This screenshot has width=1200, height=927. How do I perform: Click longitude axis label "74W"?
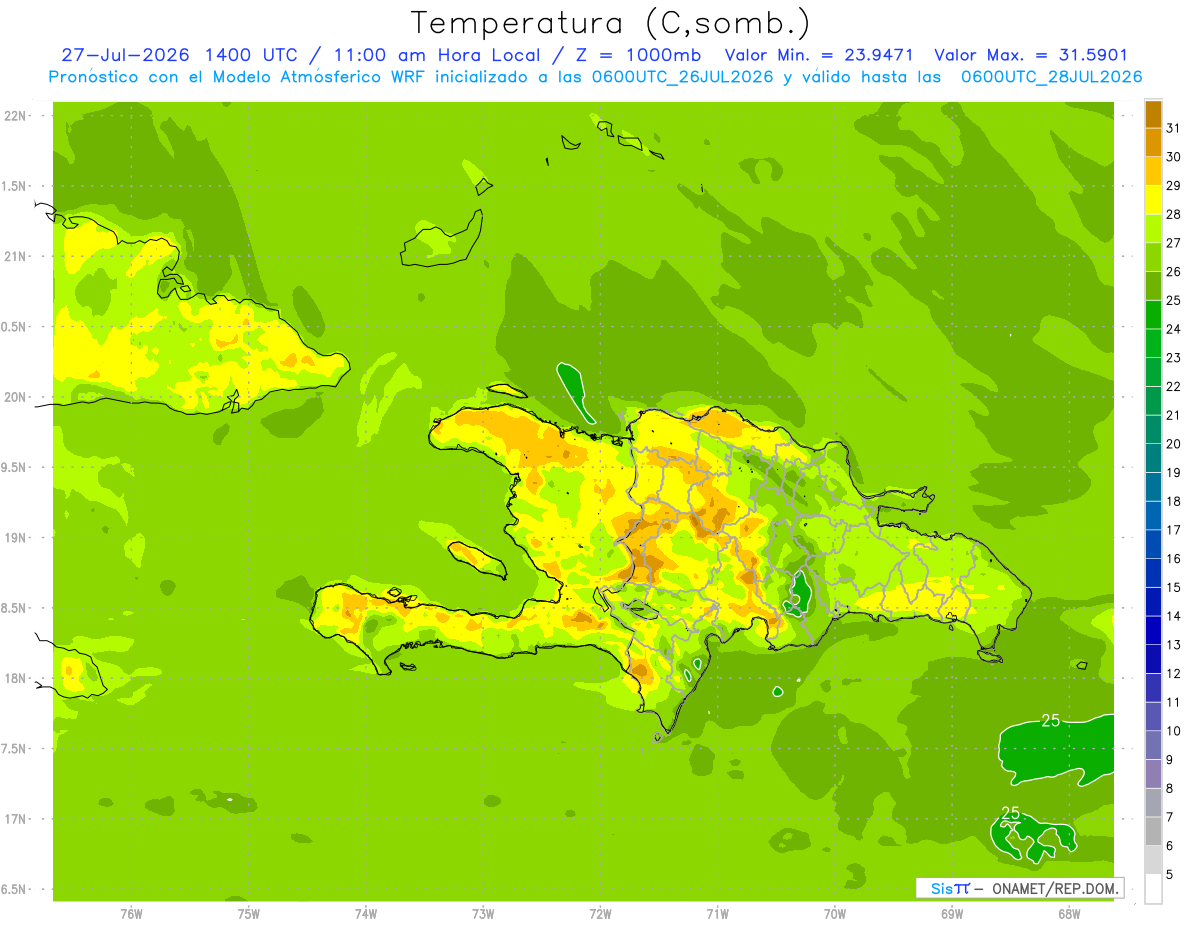(365, 913)
